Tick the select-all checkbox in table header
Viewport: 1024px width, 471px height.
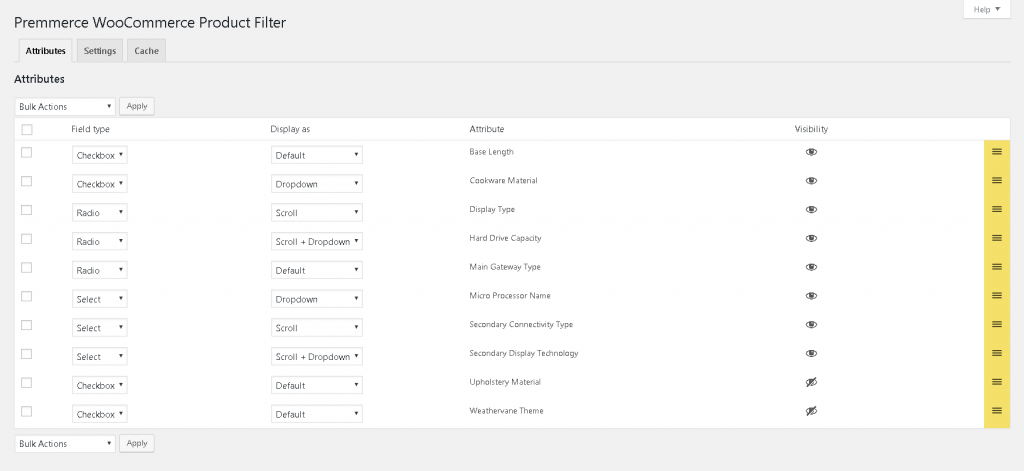tap(27, 129)
